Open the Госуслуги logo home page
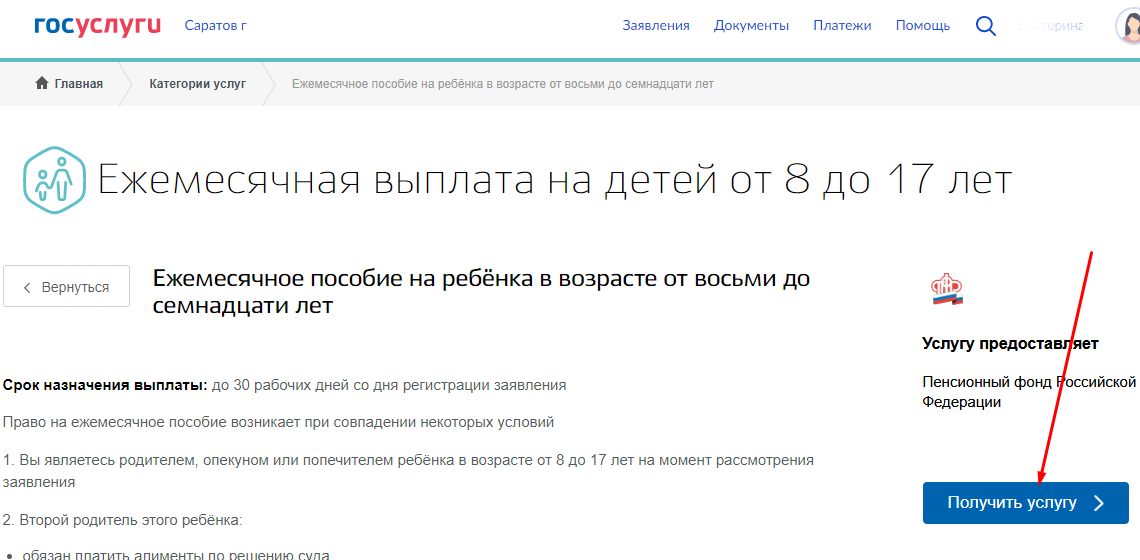 (x=97, y=25)
